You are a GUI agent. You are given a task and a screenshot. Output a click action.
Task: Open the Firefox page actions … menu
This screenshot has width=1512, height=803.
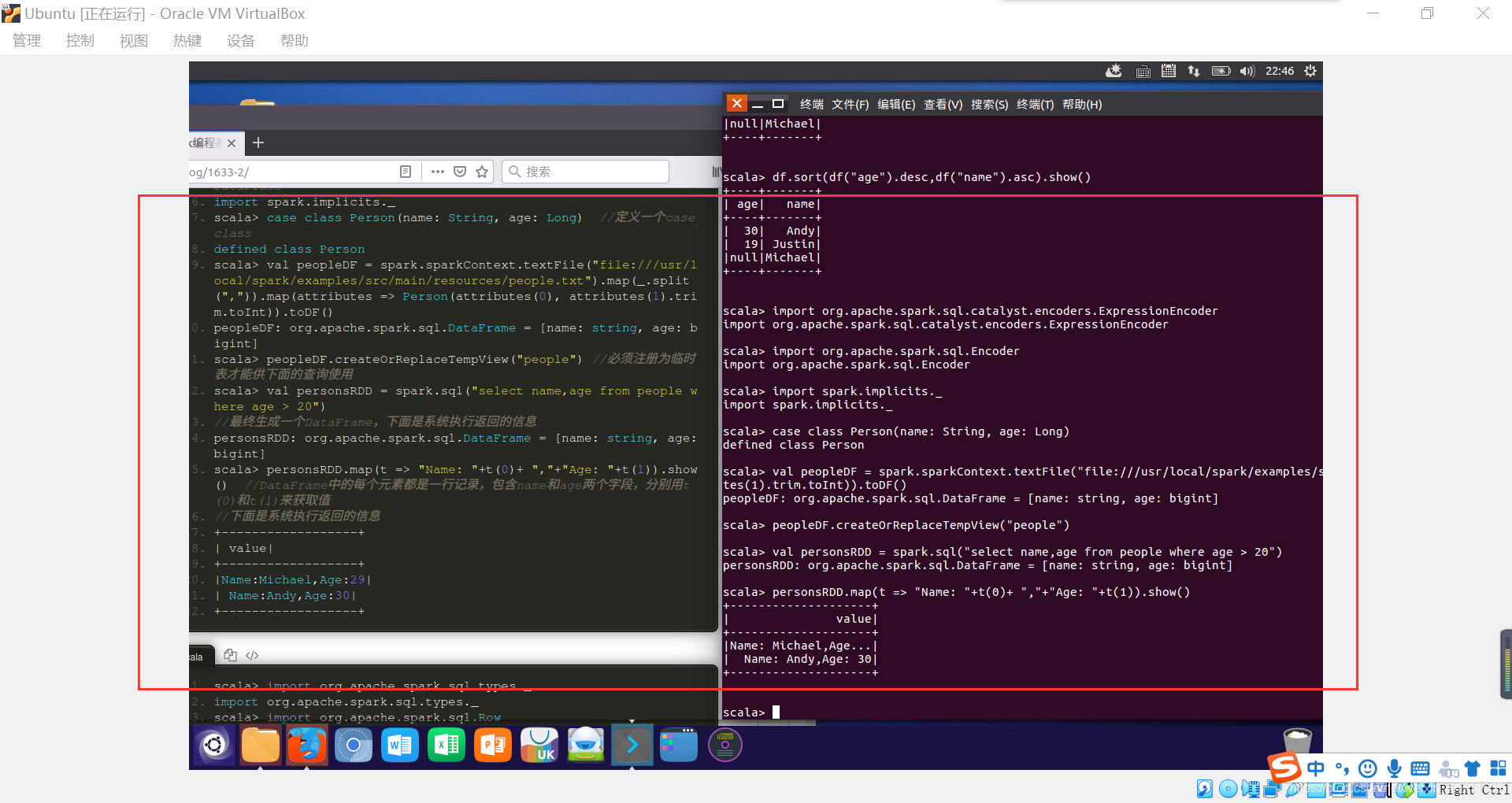pos(438,172)
